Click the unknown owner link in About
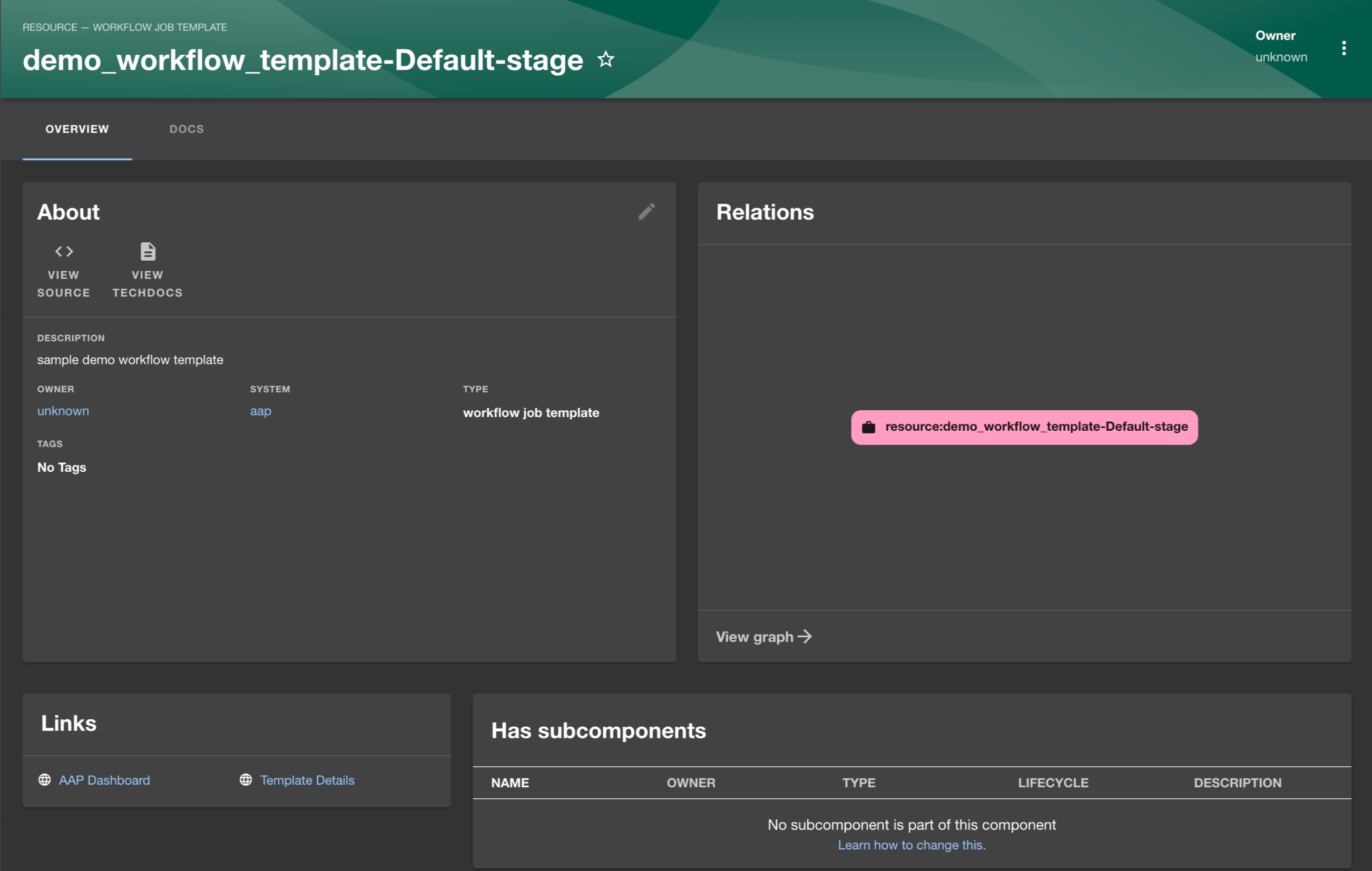Screen dimensions: 1372x871 click(63, 411)
